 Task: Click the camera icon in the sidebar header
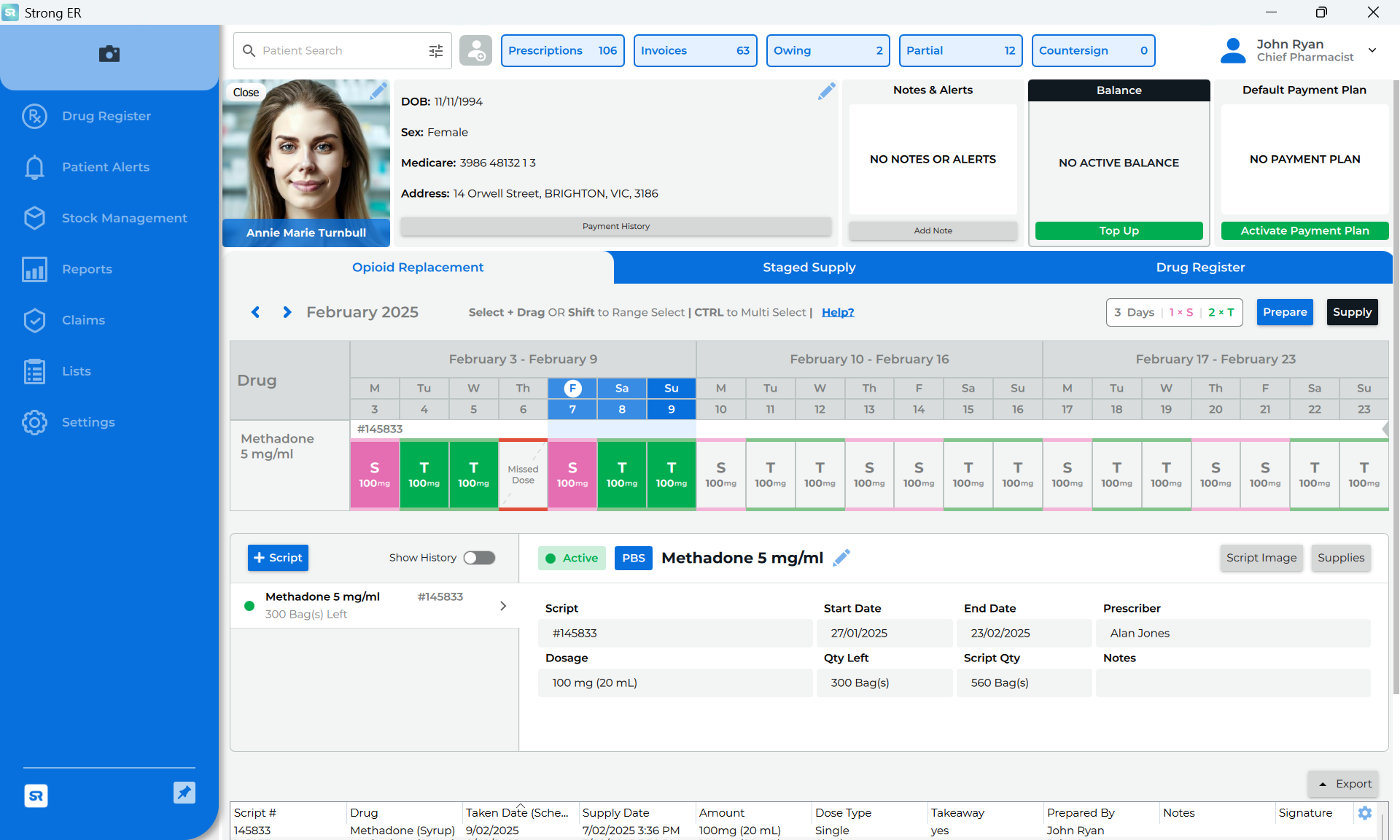tap(109, 53)
